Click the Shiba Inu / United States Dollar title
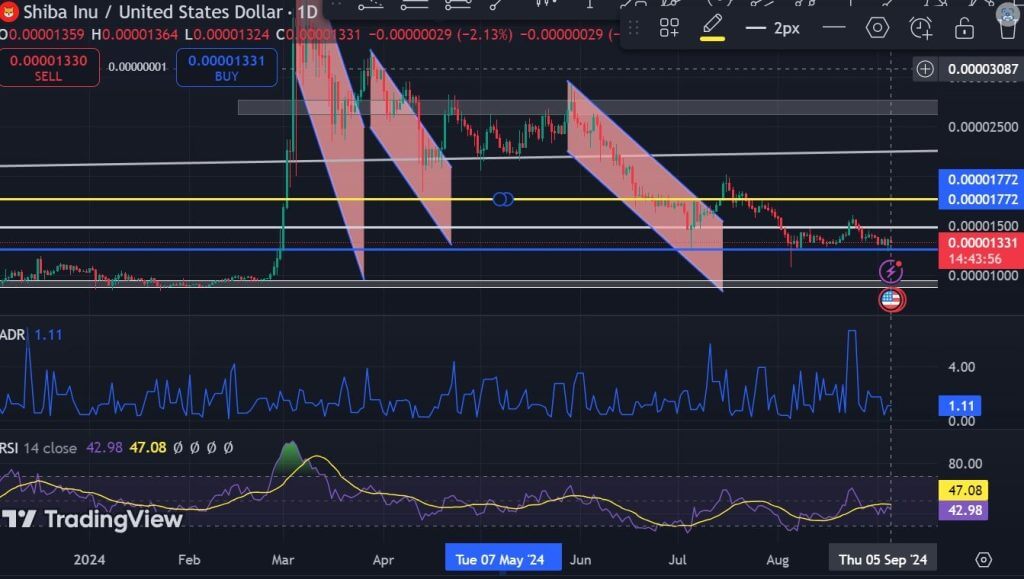 coord(153,12)
